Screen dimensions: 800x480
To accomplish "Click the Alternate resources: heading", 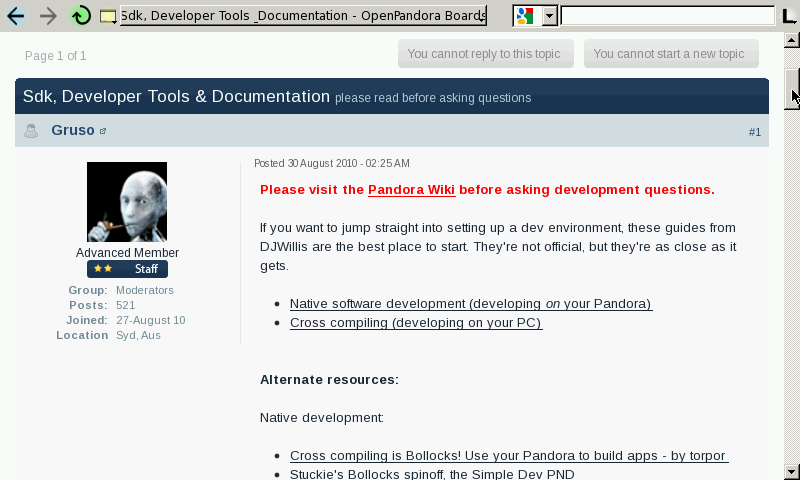I will (329, 380).
